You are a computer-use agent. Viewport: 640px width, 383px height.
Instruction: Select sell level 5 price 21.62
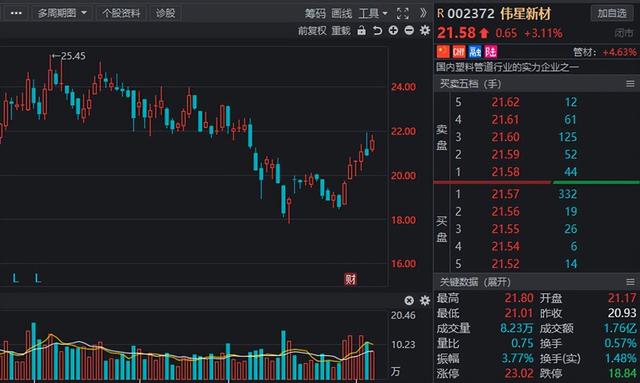pos(505,102)
